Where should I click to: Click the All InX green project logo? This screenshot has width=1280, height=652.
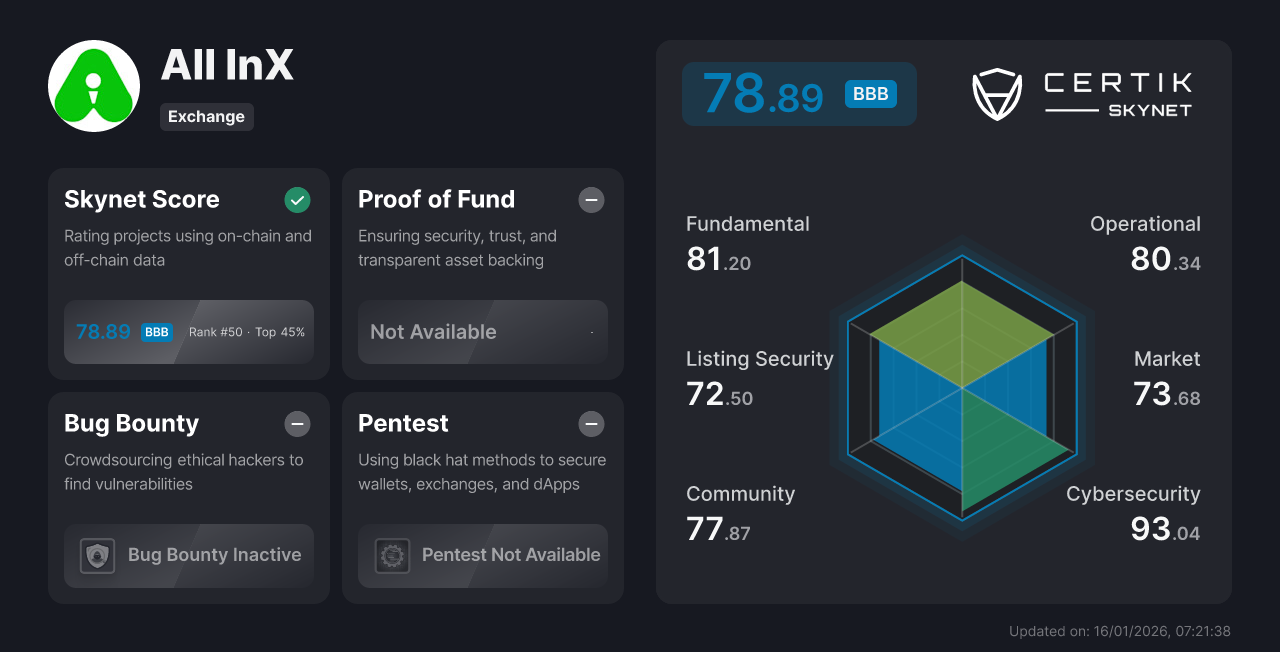point(93,85)
